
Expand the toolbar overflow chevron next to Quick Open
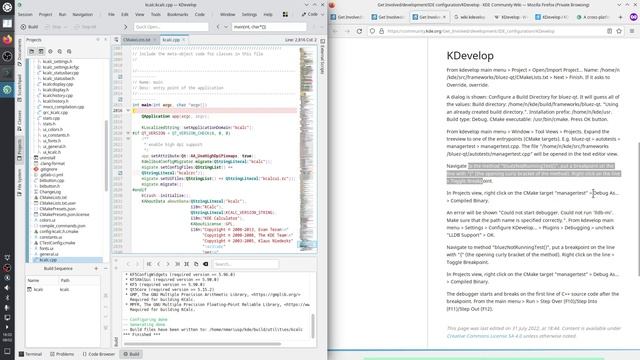pos(125,27)
